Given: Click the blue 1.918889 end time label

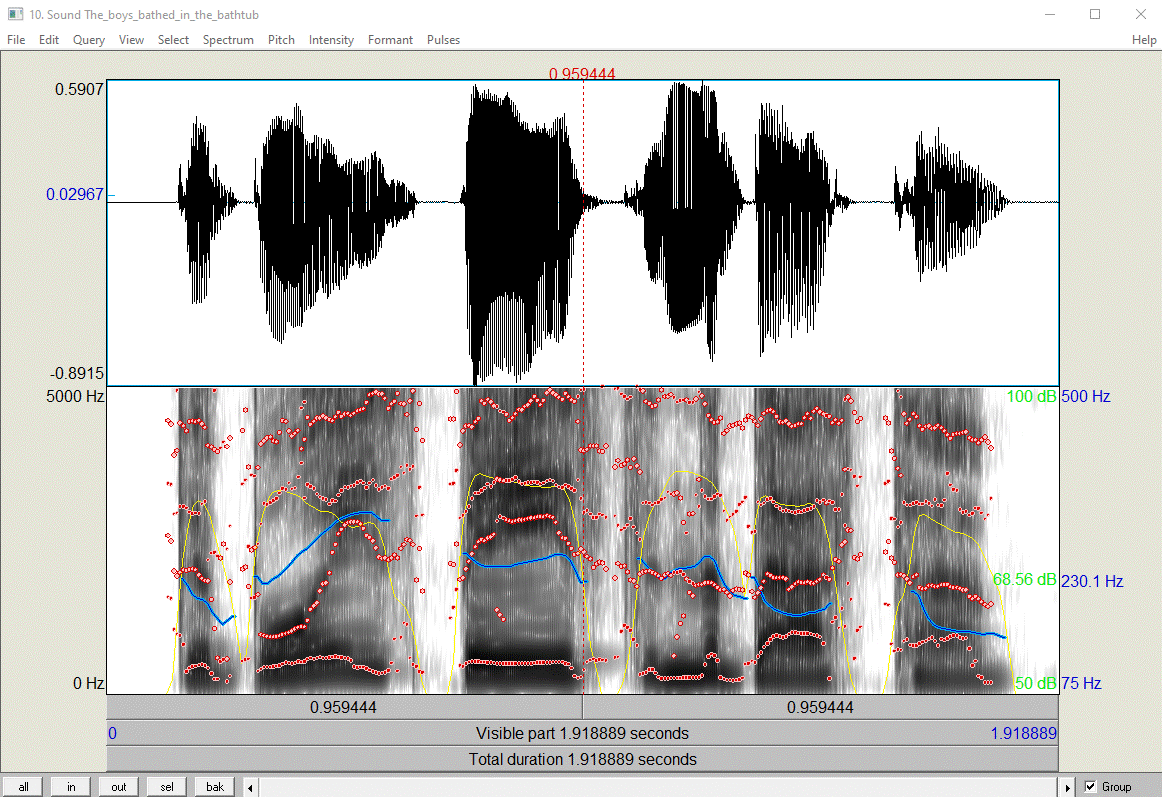Looking at the screenshot, I should pos(1024,733).
